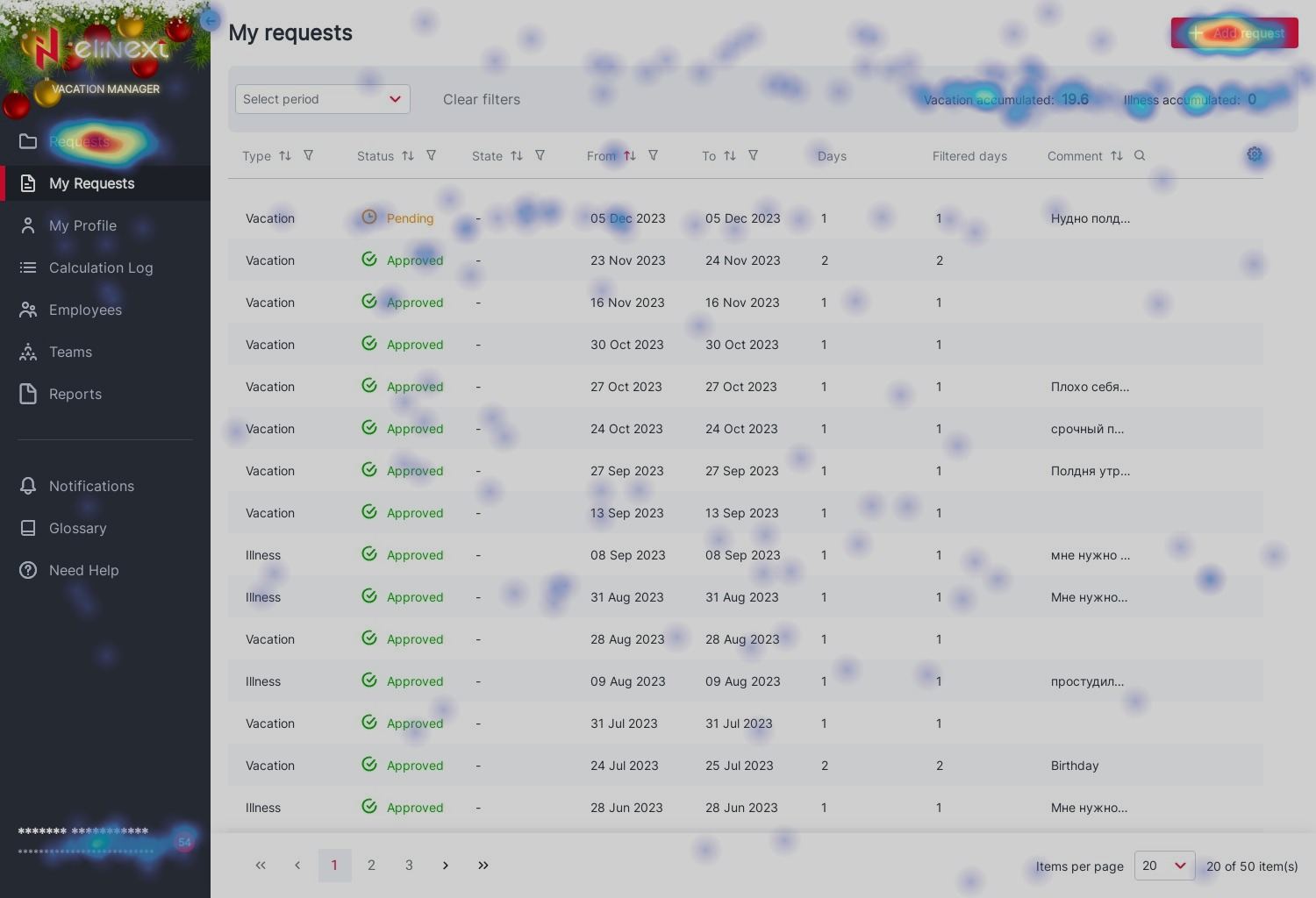This screenshot has width=1316, height=898.
Task: Sort the table by Status column
Action: (408, 155)
